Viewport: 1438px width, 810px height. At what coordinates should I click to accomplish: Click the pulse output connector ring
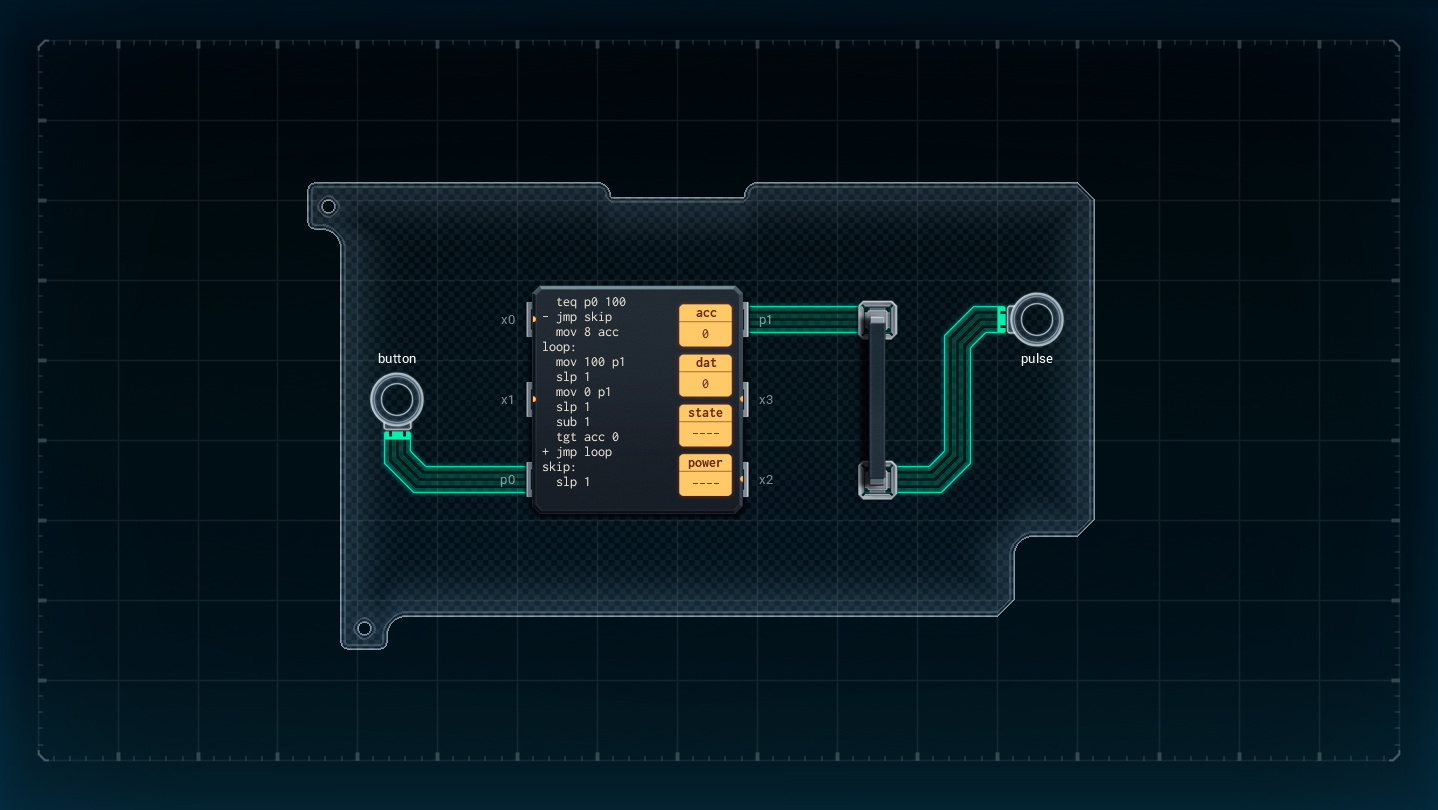tap(1036, 320)
